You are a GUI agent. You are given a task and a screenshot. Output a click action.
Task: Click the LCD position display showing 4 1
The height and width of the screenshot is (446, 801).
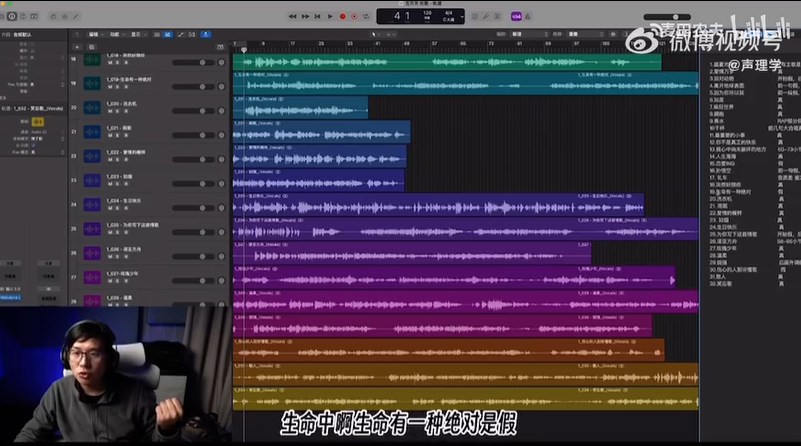click(402, 17)
